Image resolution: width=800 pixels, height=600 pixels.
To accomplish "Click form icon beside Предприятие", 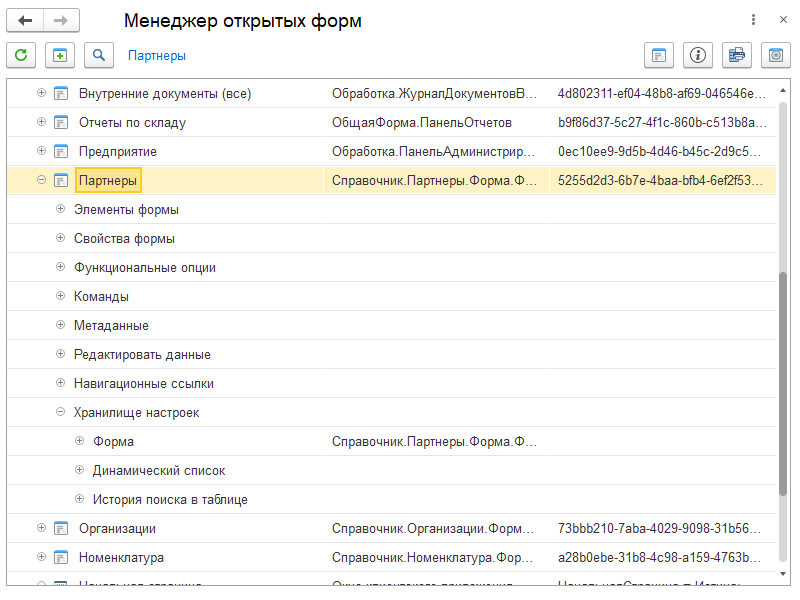I will pyautogui.click(x=61, y=152).
